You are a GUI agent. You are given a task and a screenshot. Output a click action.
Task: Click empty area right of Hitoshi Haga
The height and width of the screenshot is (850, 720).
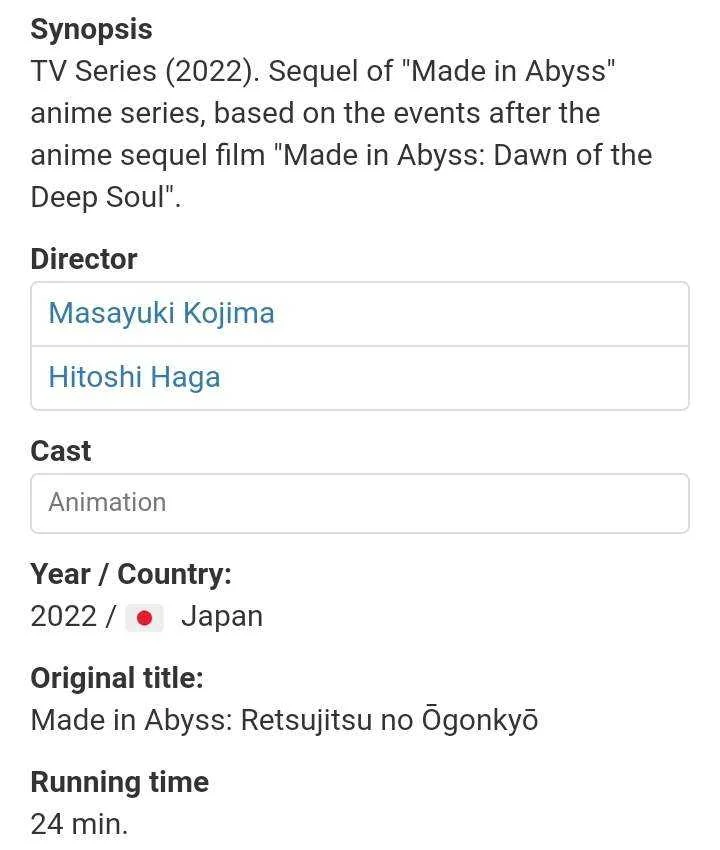453,377
